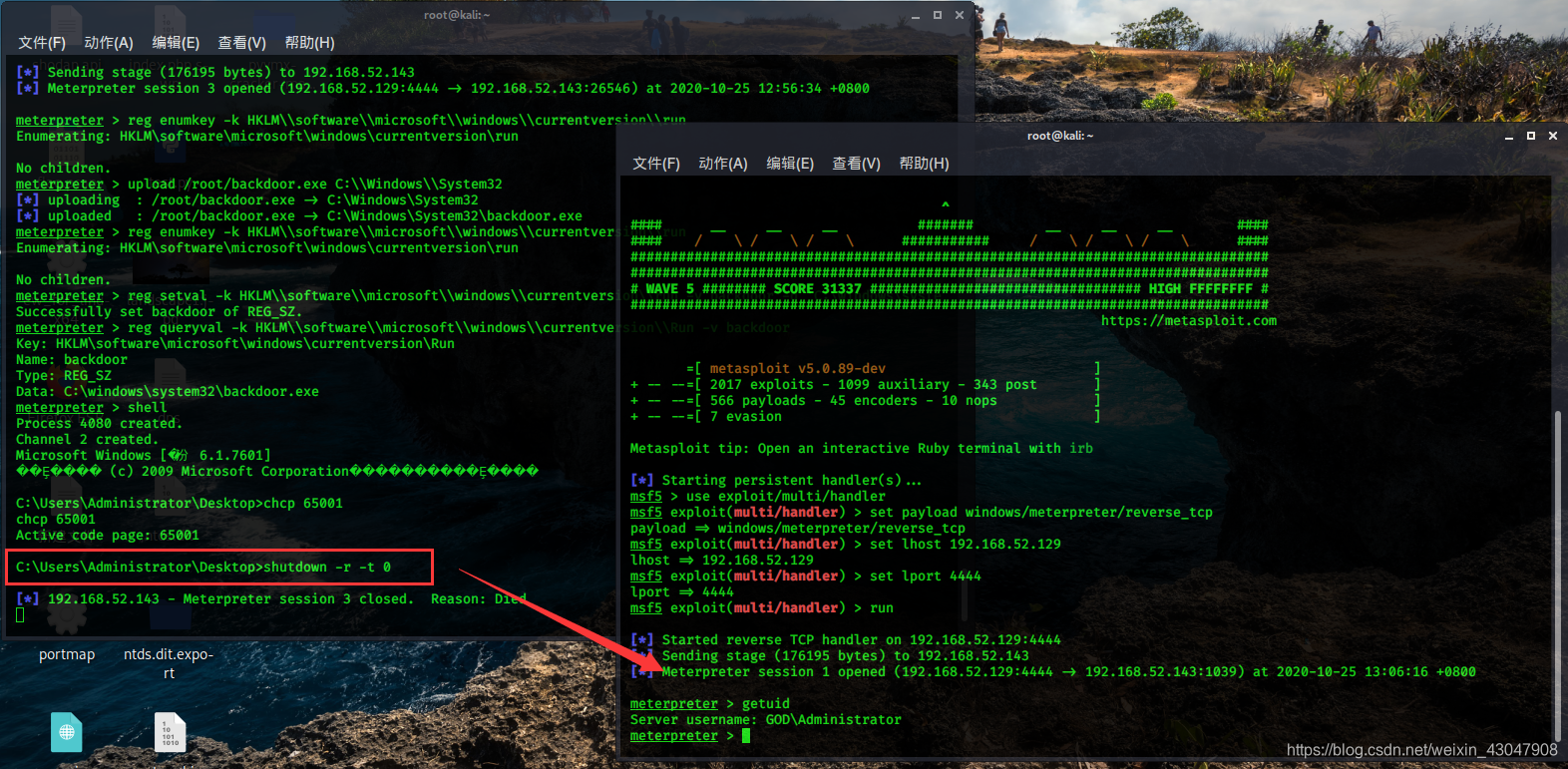Maximize the right root@kali terminal window
The height and width of the screenshot is (769, 1568).
[1531, 136]
